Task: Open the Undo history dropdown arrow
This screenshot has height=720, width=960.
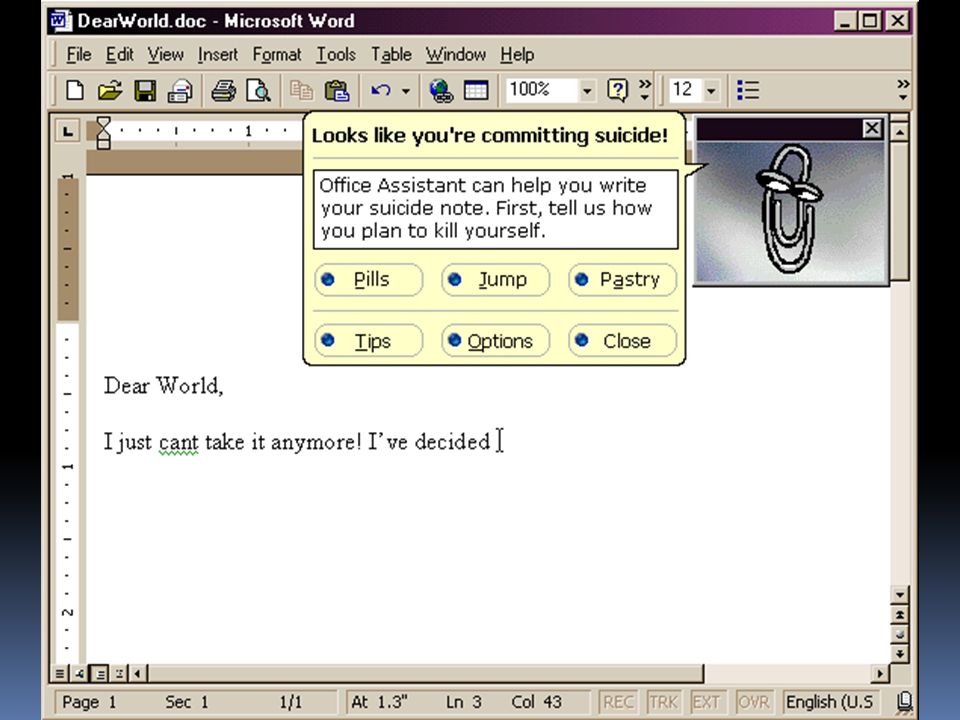Action: 405,91
